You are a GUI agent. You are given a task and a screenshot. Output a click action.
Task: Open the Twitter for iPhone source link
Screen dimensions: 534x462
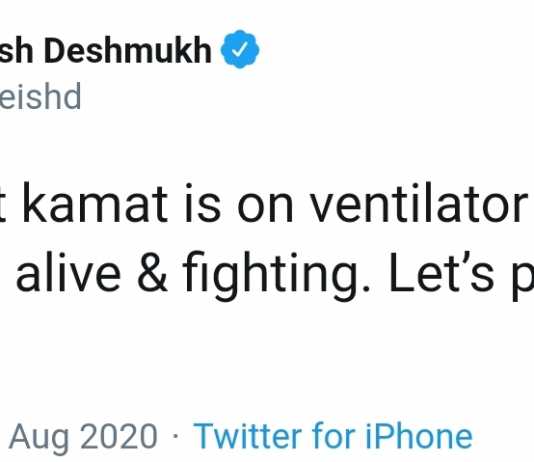333,436
